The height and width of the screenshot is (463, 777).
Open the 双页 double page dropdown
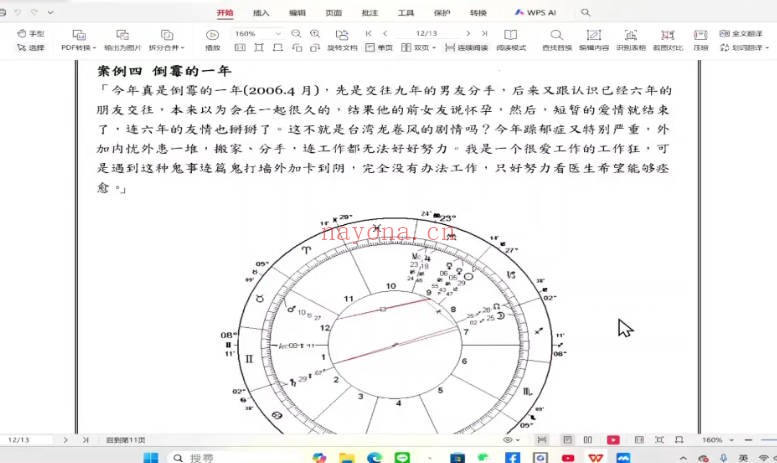pos(418,48)
